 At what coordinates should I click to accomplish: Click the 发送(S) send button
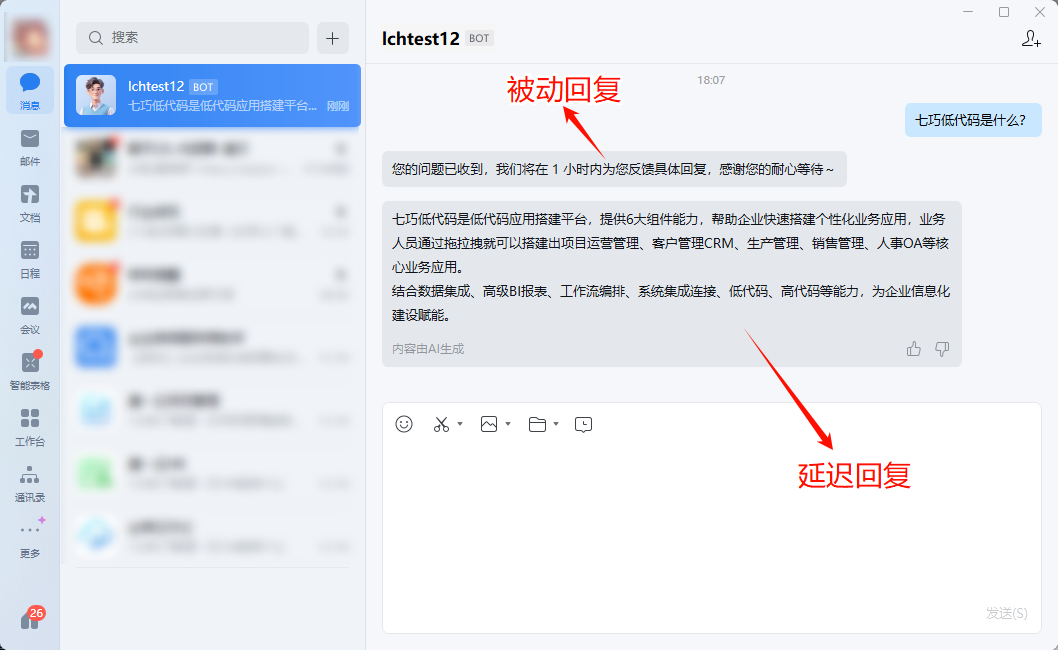1006,613
